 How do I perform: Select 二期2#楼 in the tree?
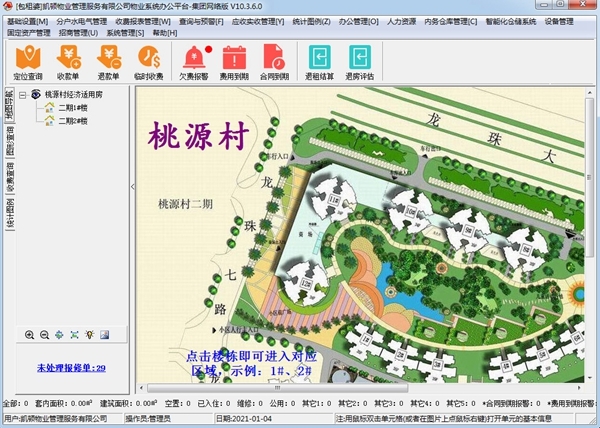73,121
